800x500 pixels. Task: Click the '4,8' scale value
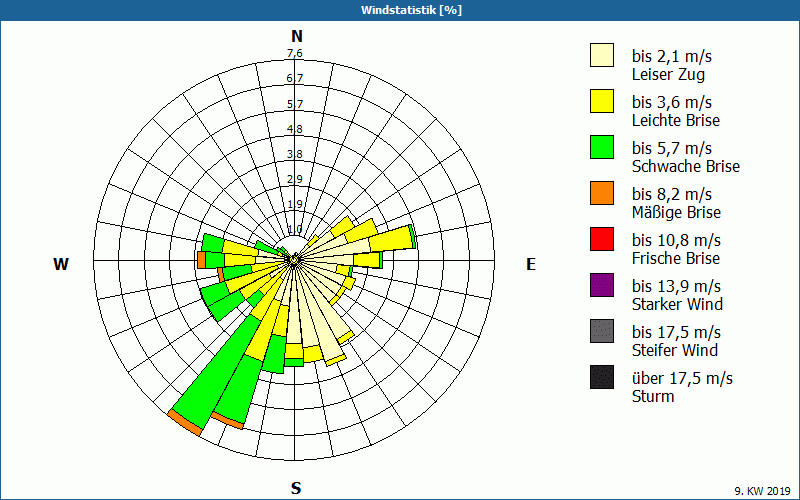295,129
